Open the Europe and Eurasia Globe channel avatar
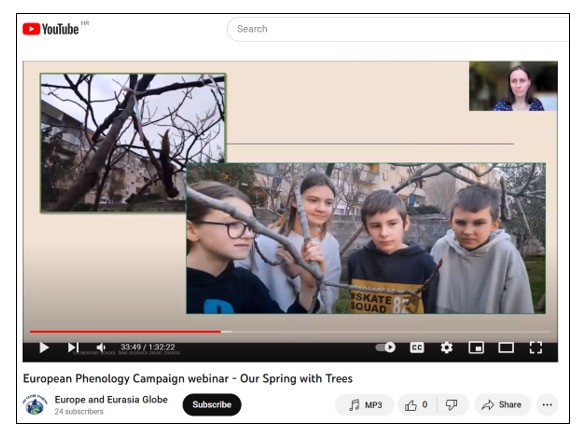Image resolution: width=585 pixels, height=440 pixels. pos(35,405)
